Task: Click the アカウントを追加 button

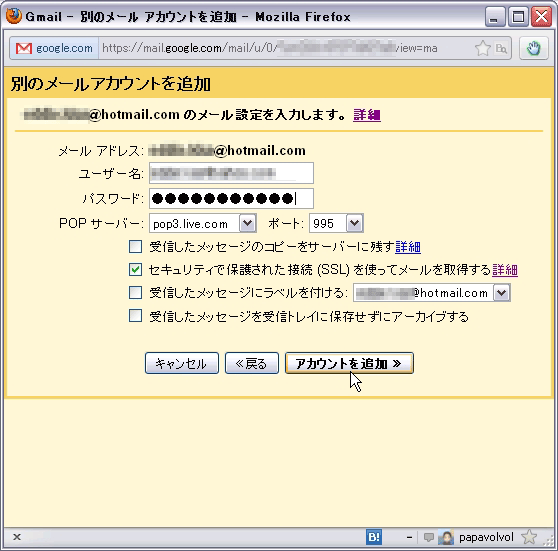Action: (x=349, y=363)
